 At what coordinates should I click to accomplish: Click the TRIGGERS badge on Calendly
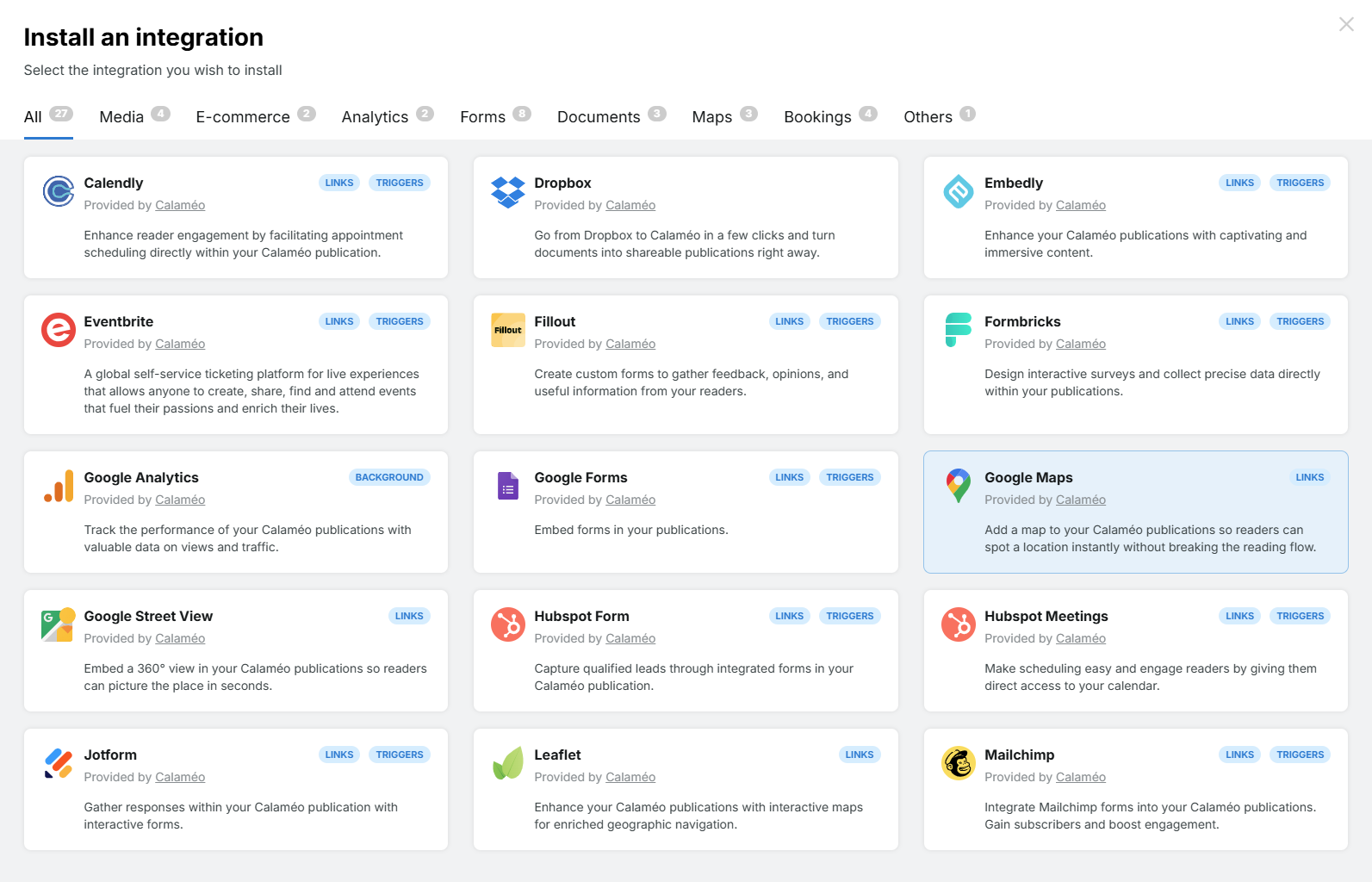click(400, 183)
